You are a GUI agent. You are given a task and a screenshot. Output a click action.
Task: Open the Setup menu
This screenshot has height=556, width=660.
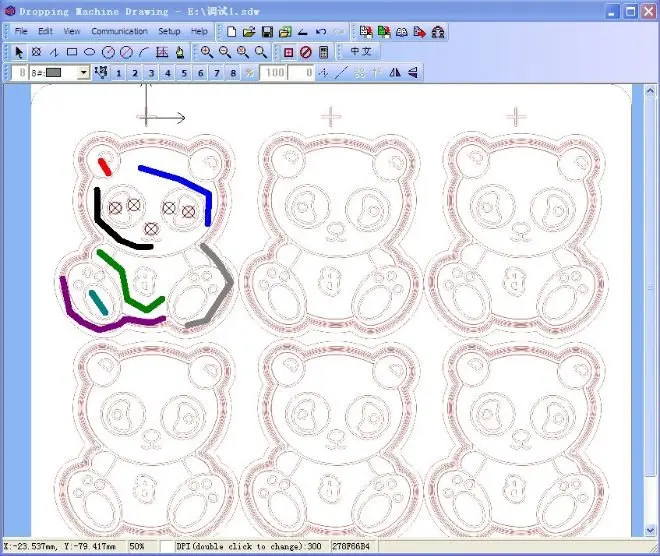click(x=169, y=32)
